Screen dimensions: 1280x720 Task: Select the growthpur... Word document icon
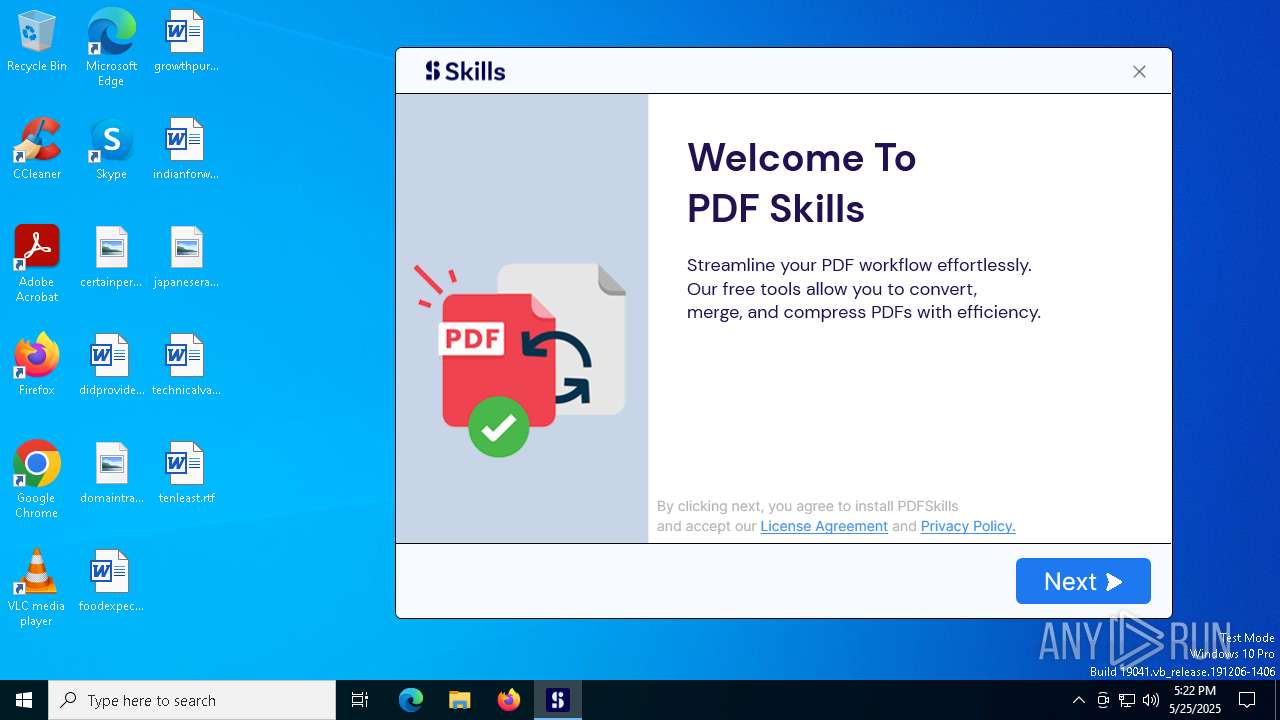[186, 42]
